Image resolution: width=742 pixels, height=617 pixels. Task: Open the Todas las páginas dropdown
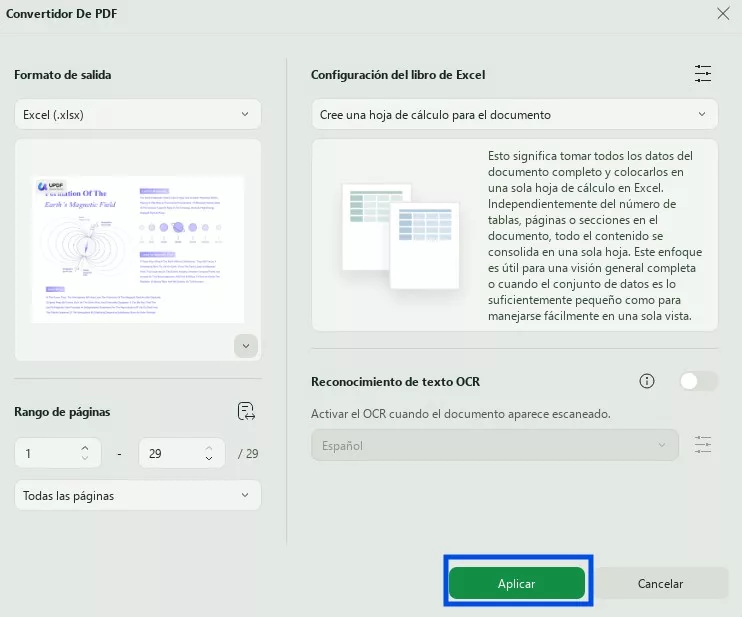tap(138, 495)
